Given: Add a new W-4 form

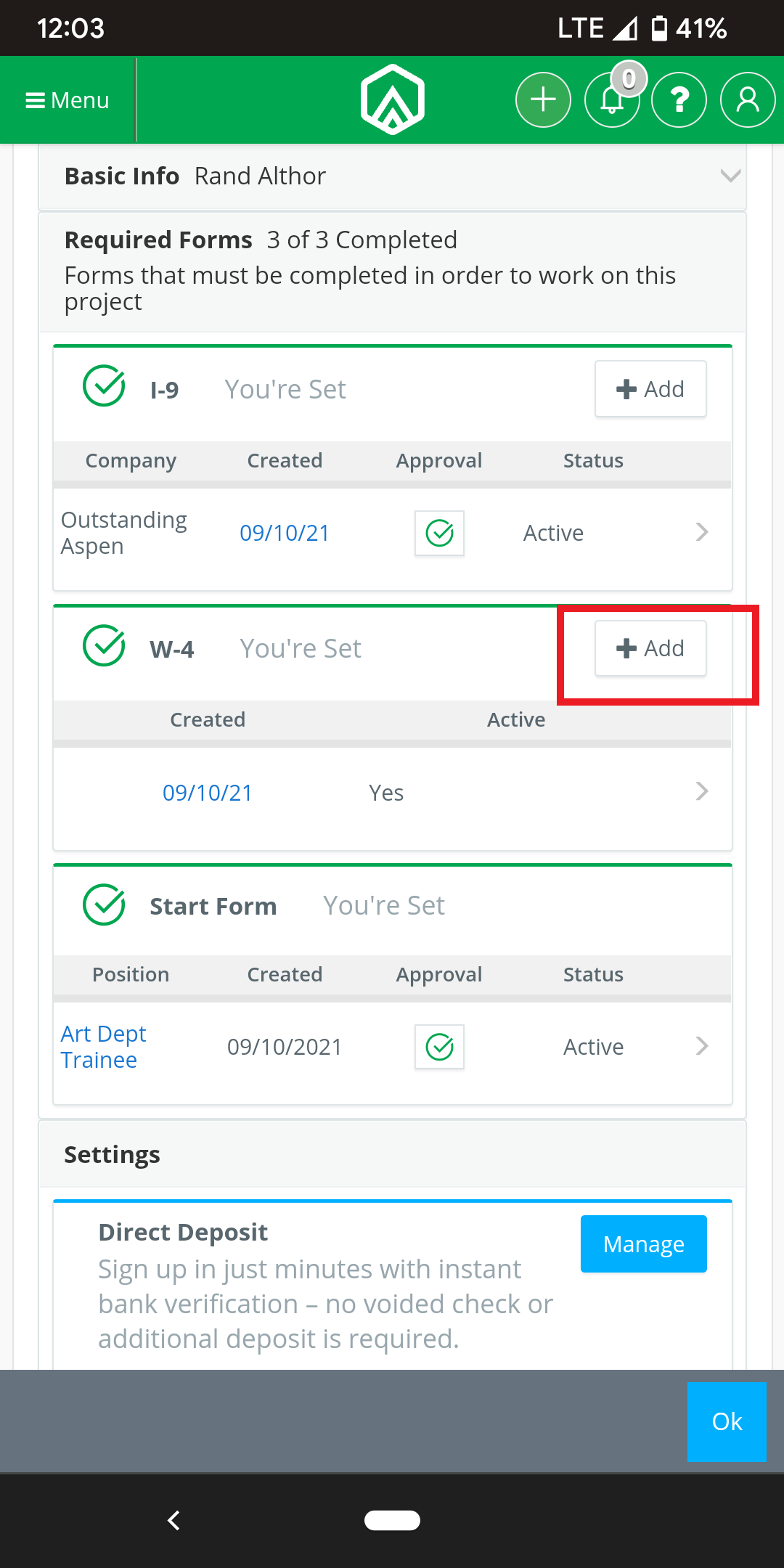Looking at the screenshot, I should pos(650,648).
